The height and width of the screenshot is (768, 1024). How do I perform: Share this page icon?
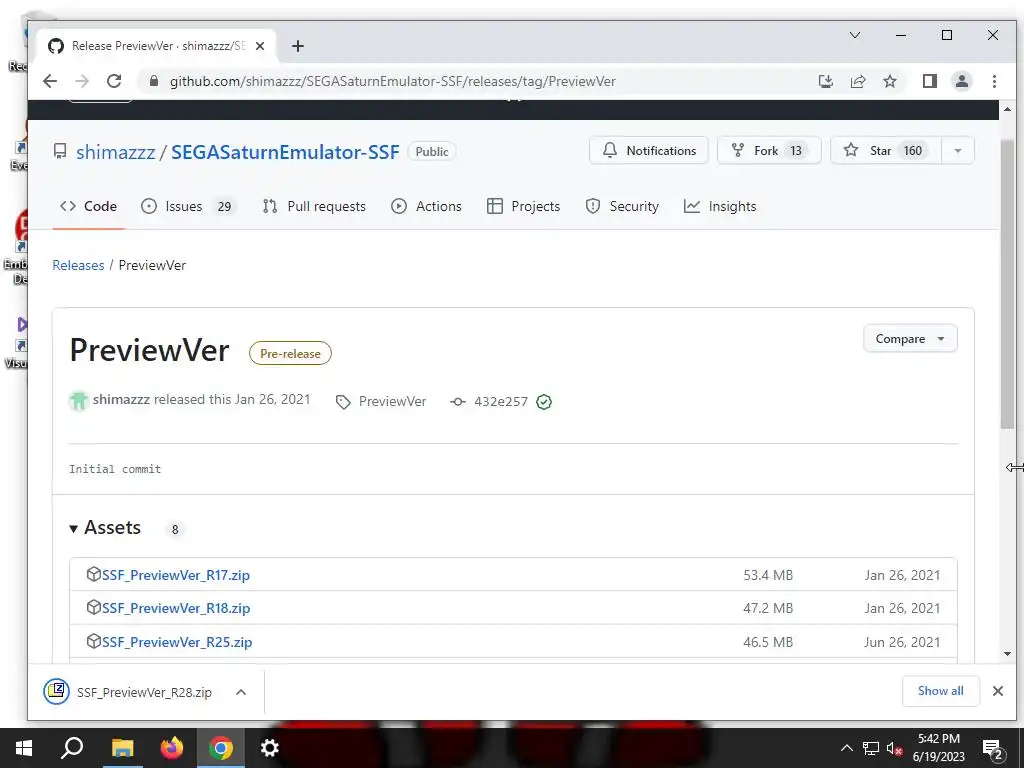857,81
